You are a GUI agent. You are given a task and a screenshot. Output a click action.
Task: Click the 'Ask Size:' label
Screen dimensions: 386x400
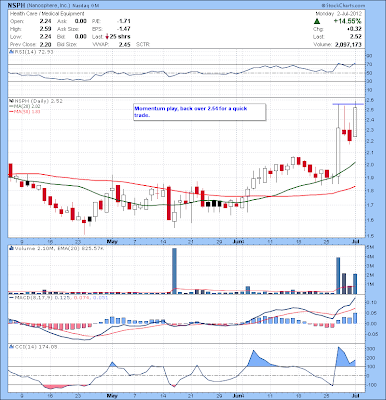coord(68,29)
